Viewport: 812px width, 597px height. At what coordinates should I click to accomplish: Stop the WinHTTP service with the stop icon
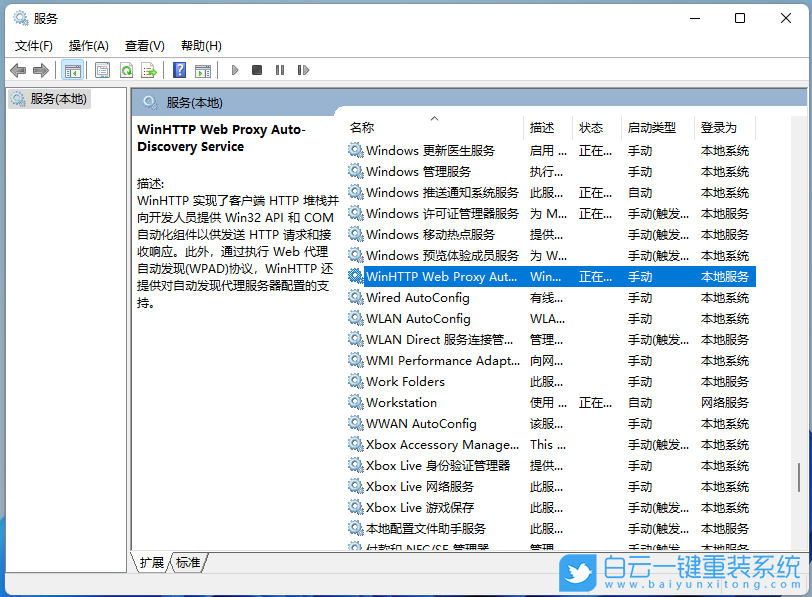(256, 70)
